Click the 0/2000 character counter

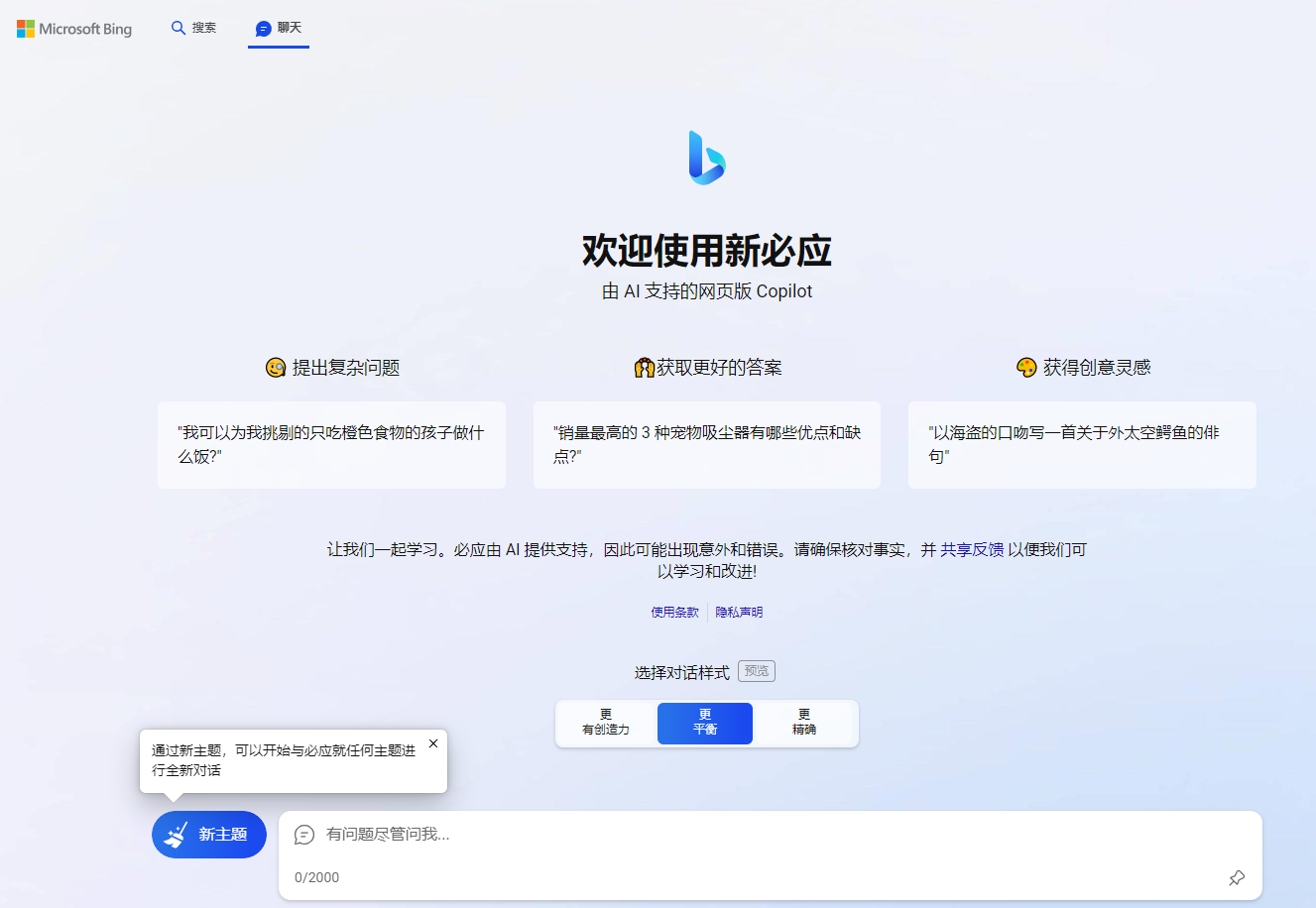pyautogui.click(x=317, y=877)
